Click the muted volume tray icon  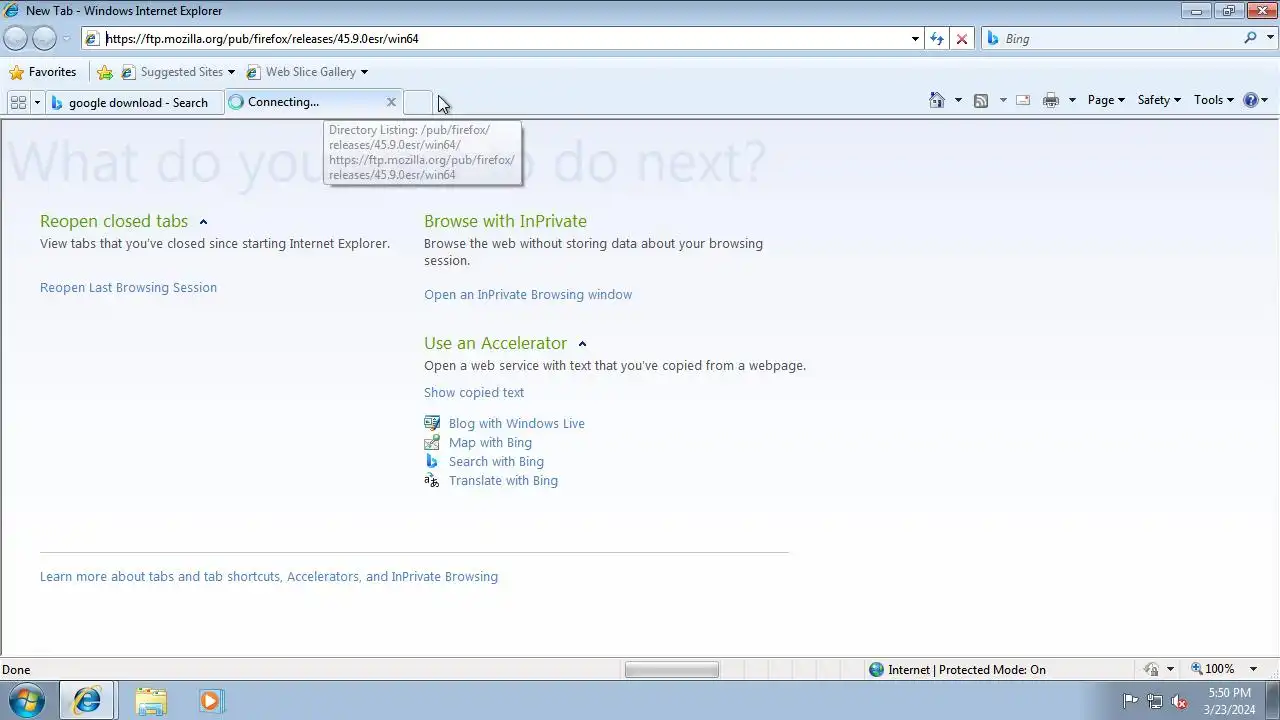(1179, 701)
